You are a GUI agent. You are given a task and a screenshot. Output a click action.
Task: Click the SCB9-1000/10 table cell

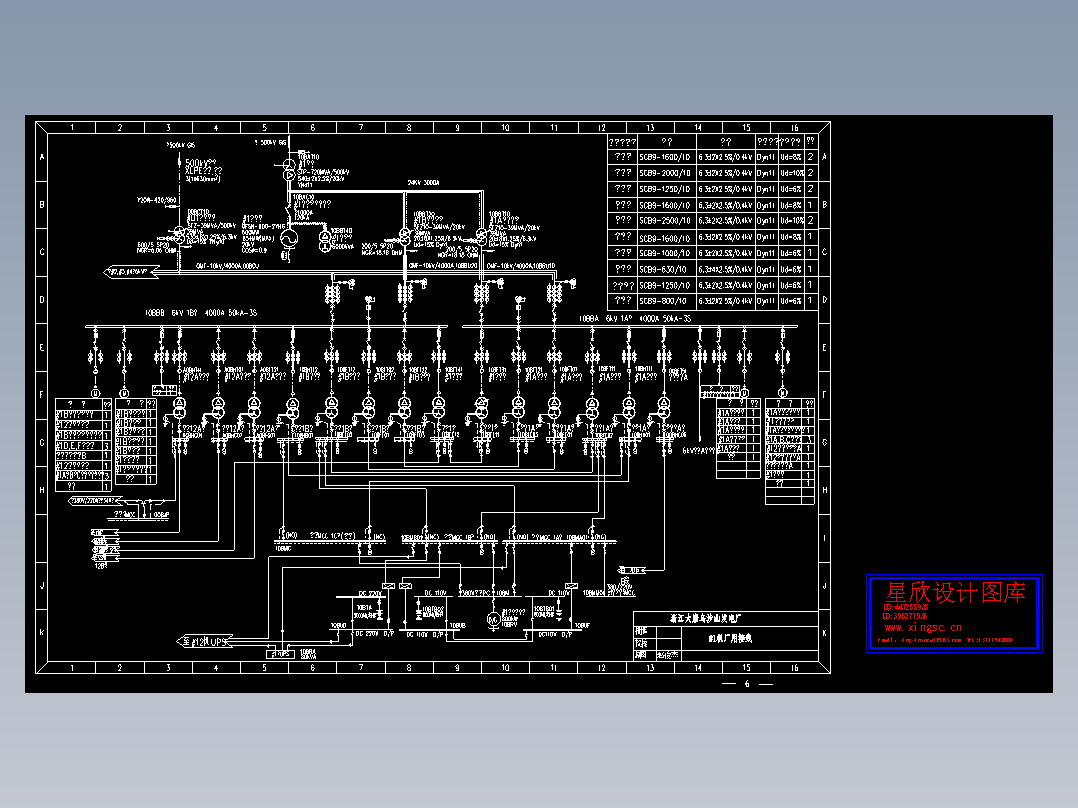click(x=665, y=253)
